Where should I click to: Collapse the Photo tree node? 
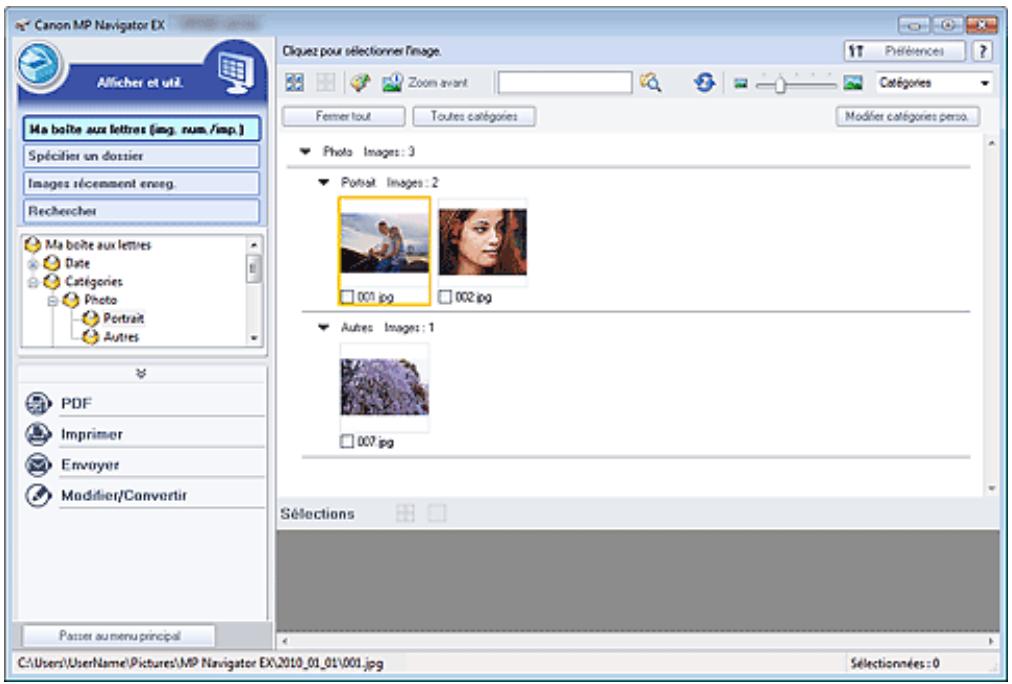[53, 301]
